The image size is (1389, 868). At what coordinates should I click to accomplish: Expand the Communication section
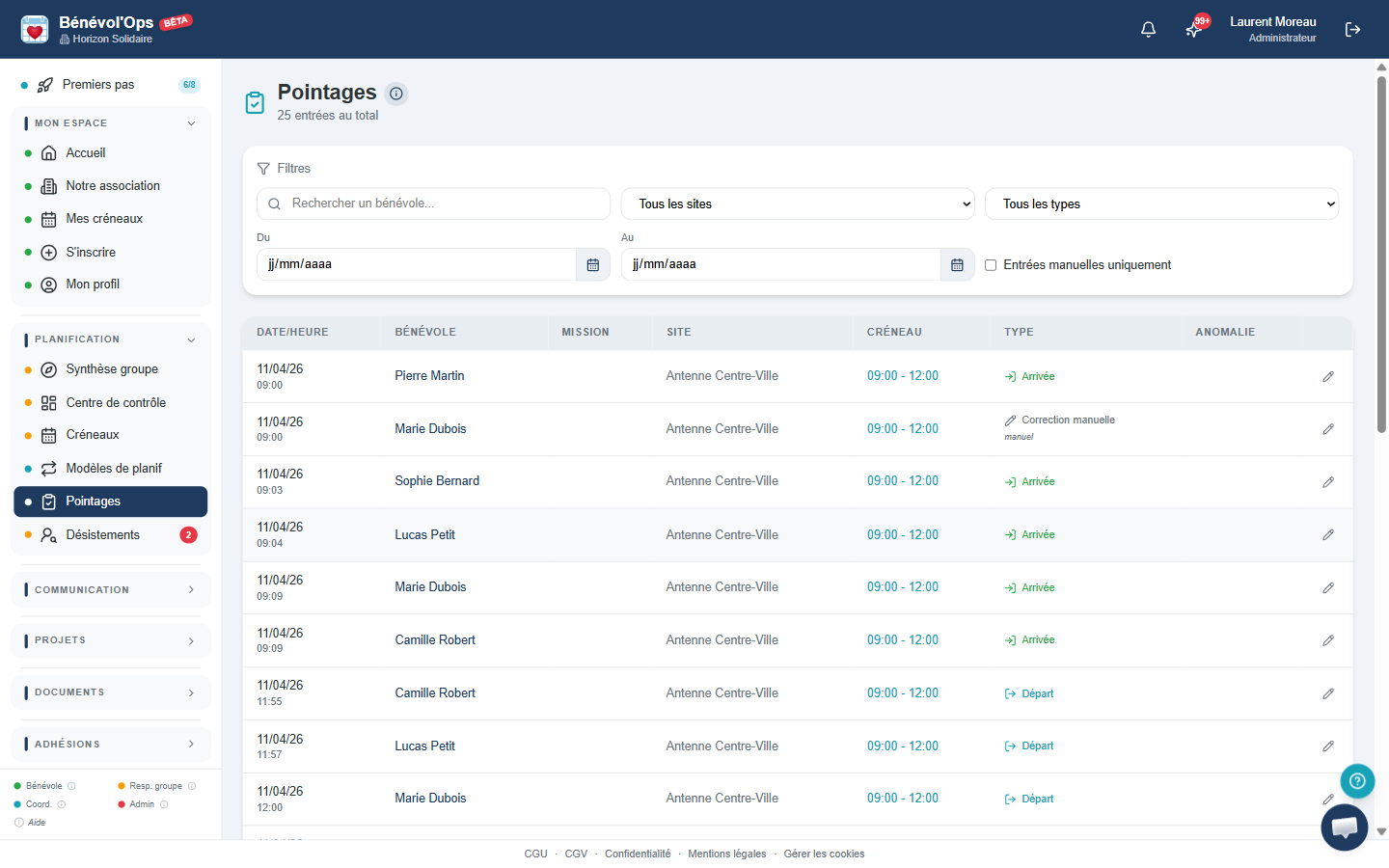tap(111, 590)
